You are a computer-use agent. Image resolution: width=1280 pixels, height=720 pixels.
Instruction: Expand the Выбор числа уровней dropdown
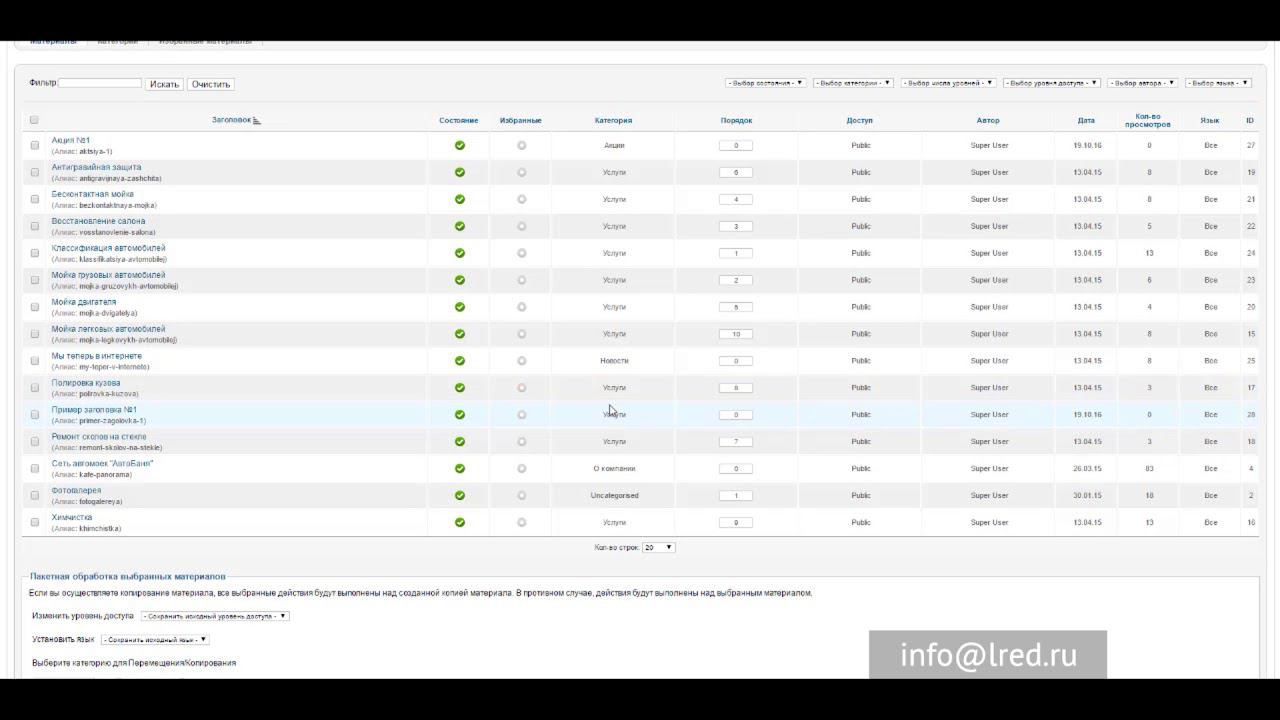click(x=948, y=83)
